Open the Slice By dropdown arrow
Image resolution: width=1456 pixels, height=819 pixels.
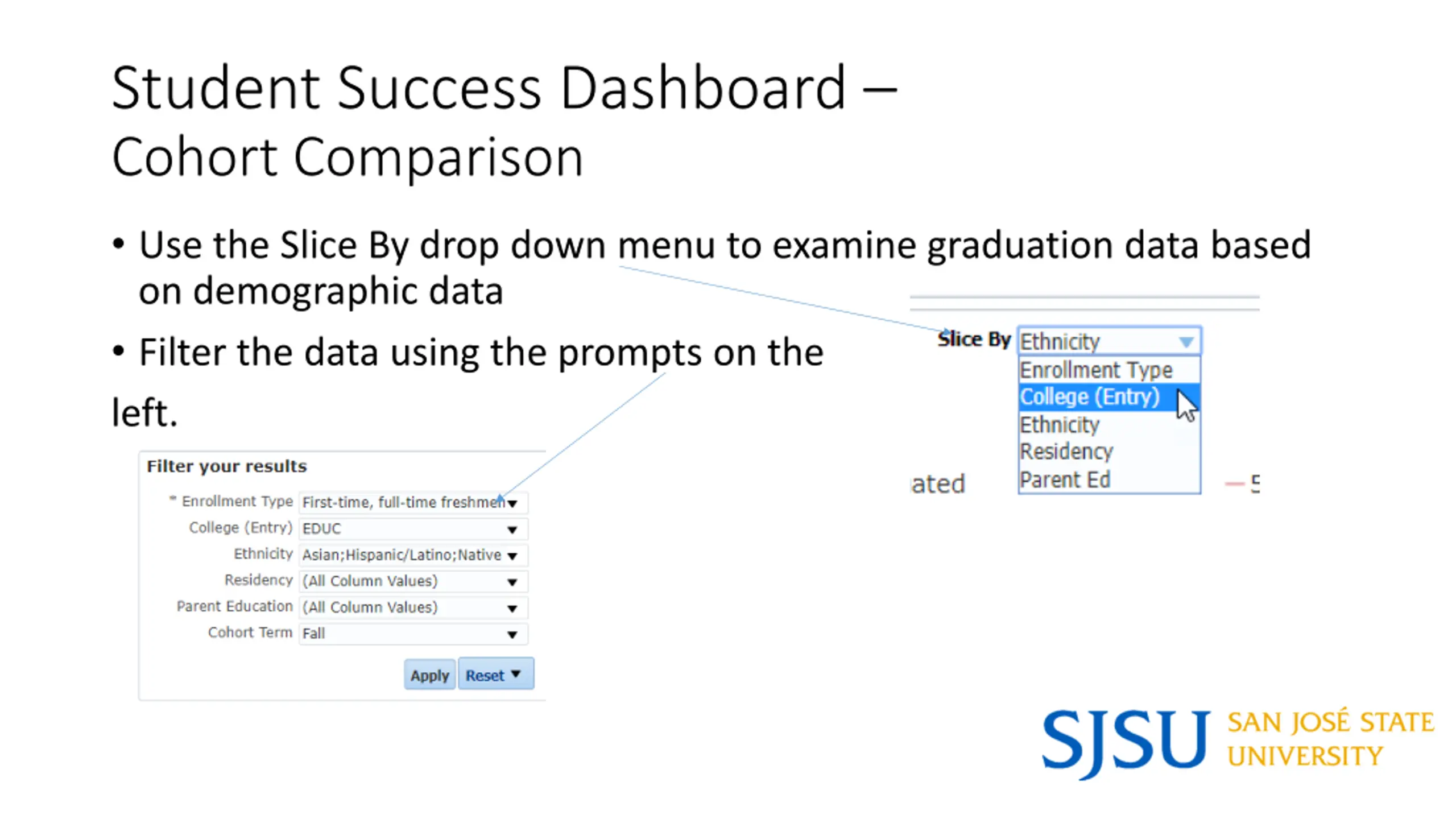[x=1185, y=341]
